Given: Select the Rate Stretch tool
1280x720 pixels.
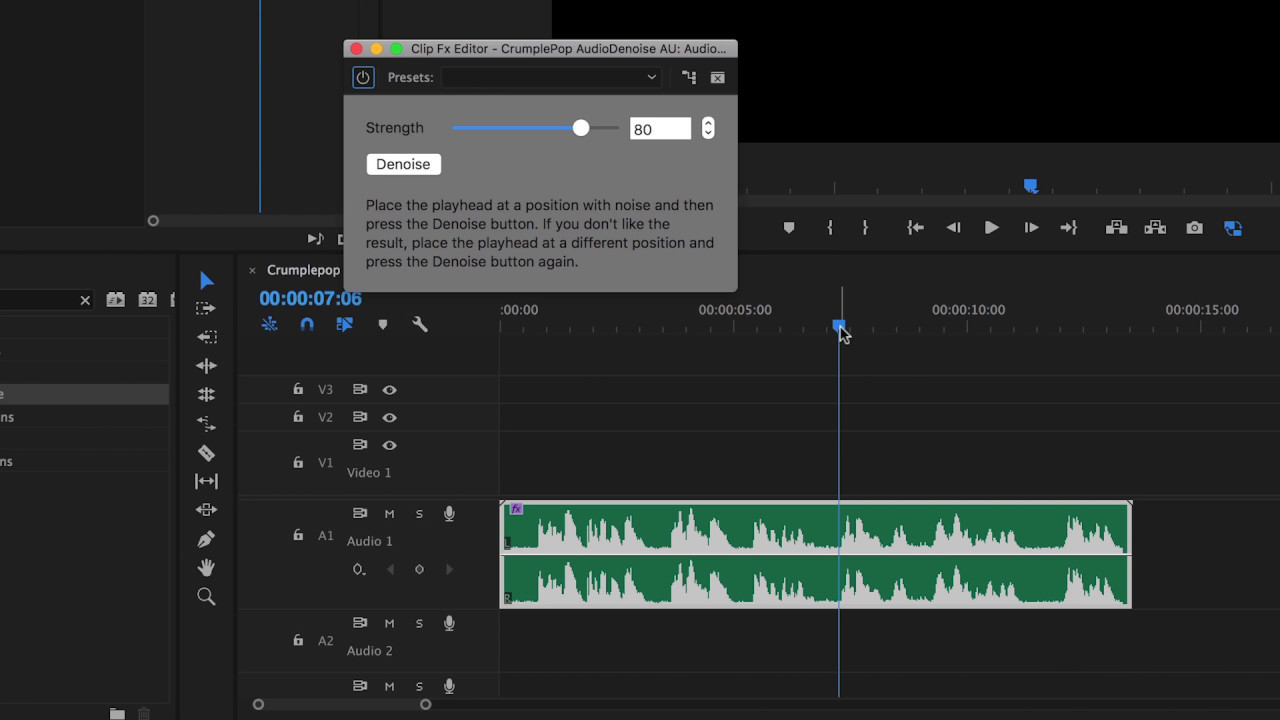Looking at the screenshot, I should [x=206, y=423].
